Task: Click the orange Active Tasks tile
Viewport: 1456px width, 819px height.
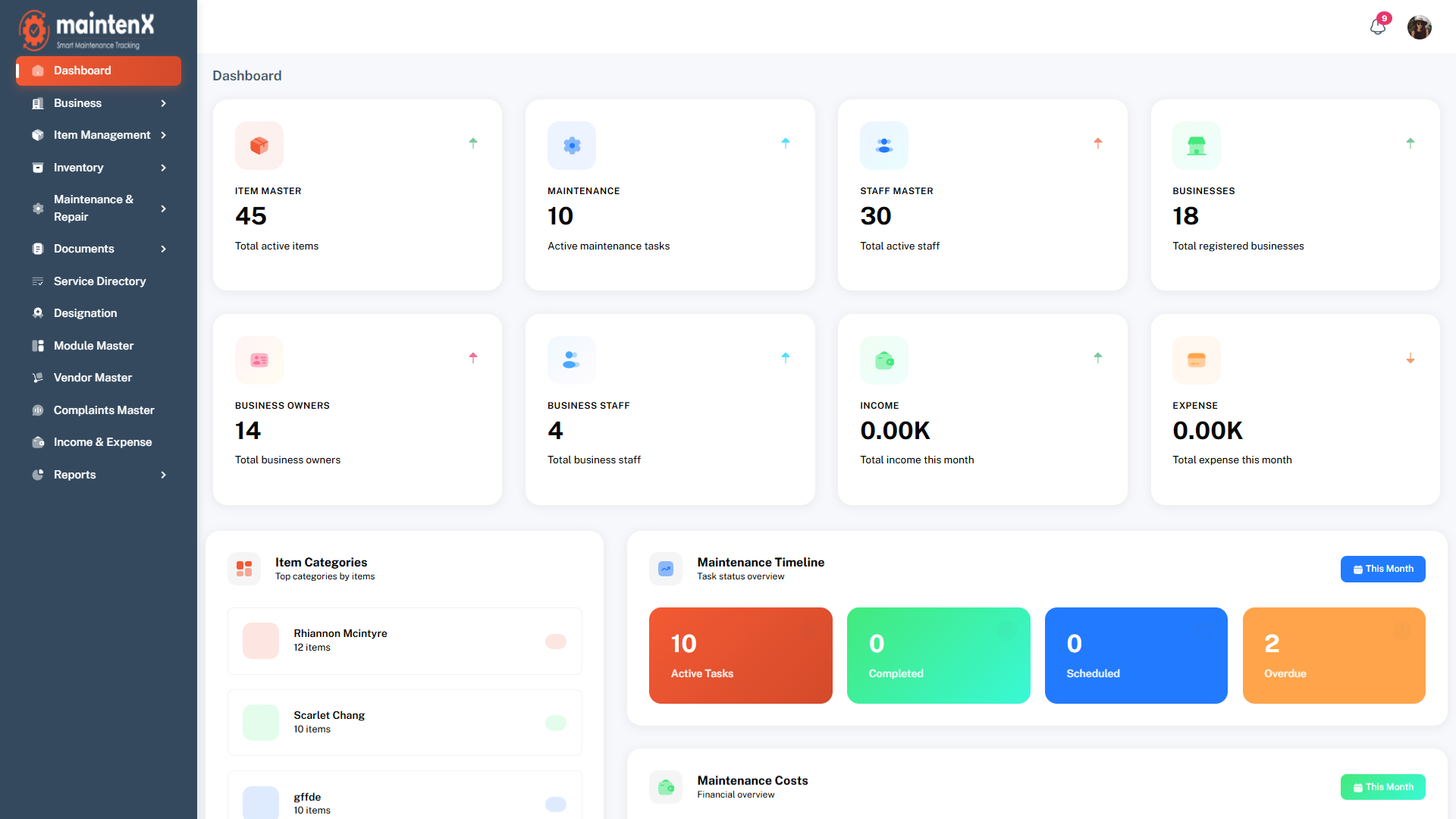Action: tap(740, 655)
